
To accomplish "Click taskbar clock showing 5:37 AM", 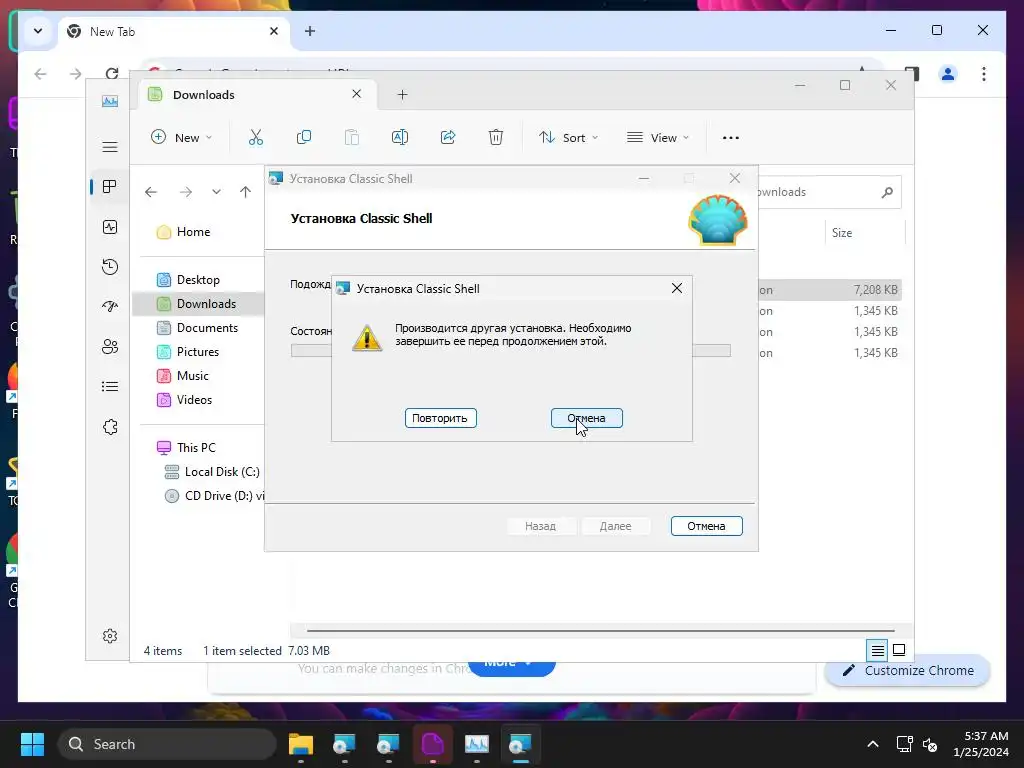I will (981, 744).
